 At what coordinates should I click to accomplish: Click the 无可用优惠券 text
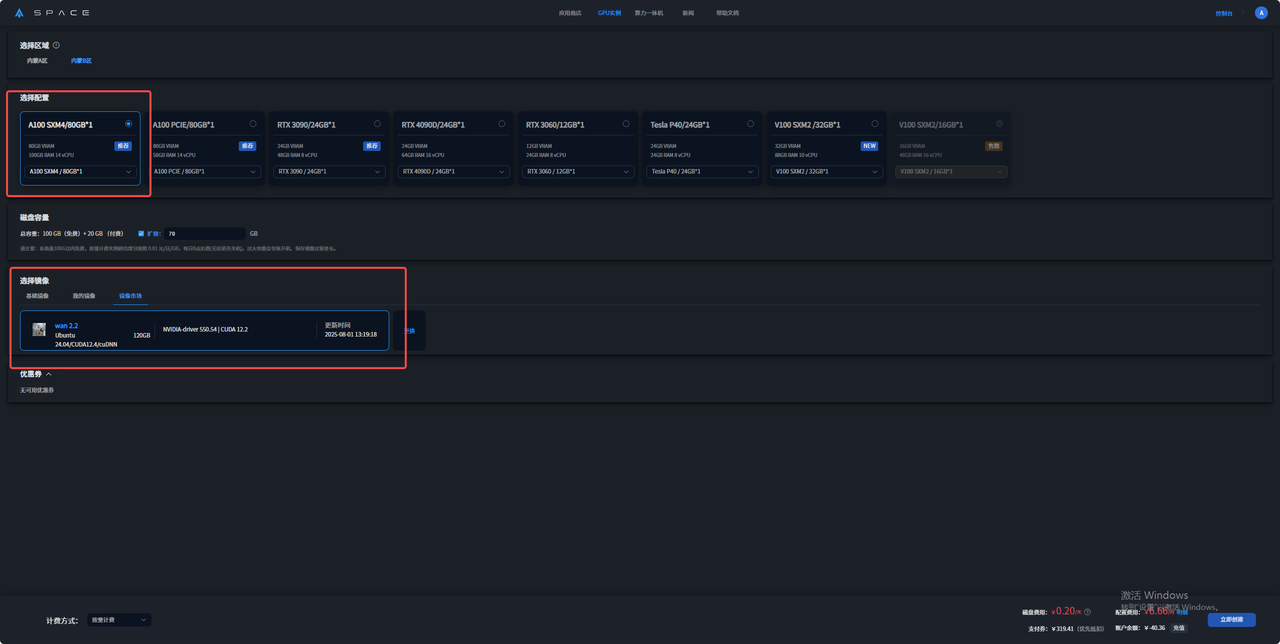click(x=37, y=390)
